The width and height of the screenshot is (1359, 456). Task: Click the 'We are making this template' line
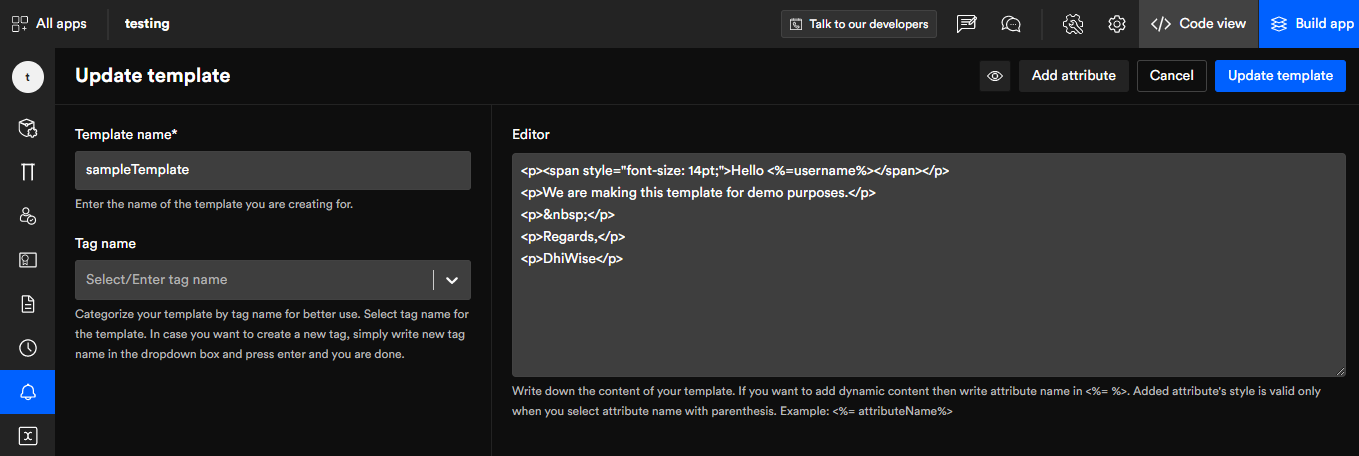[698, 192]
